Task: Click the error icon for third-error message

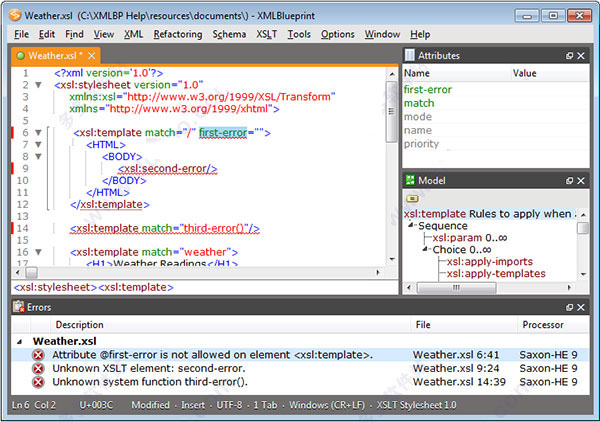Action: [39, 382]
